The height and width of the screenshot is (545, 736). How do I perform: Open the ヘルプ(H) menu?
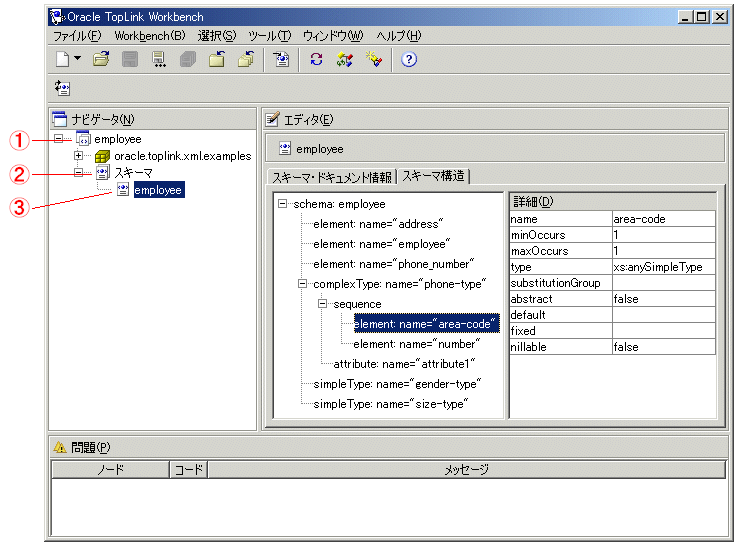(399, 36)
